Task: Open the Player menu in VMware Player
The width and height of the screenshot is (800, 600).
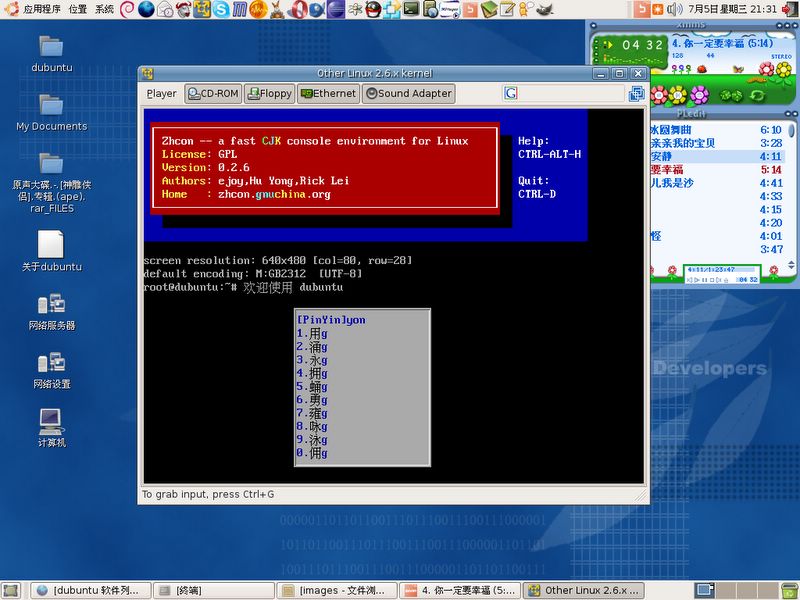Action: [161, 93]
